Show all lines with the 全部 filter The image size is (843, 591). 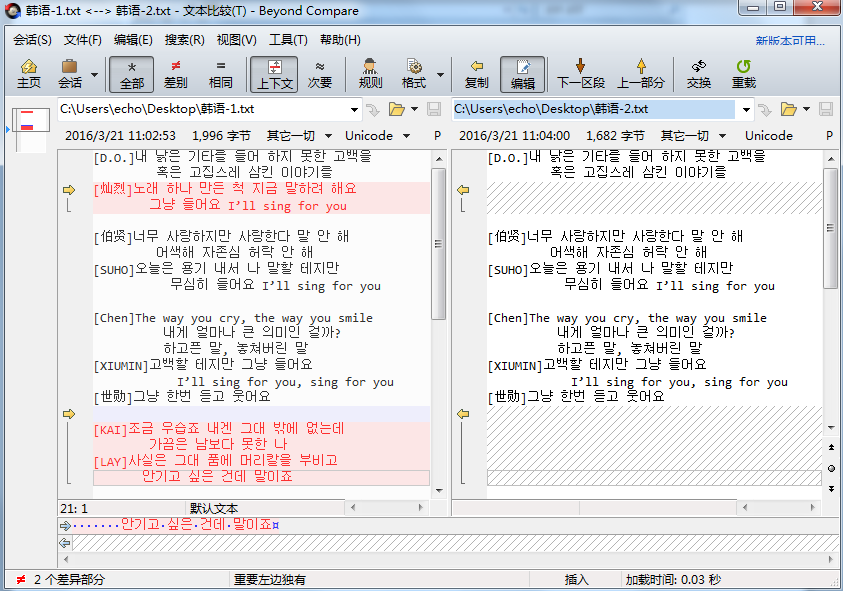pos(131,74)
